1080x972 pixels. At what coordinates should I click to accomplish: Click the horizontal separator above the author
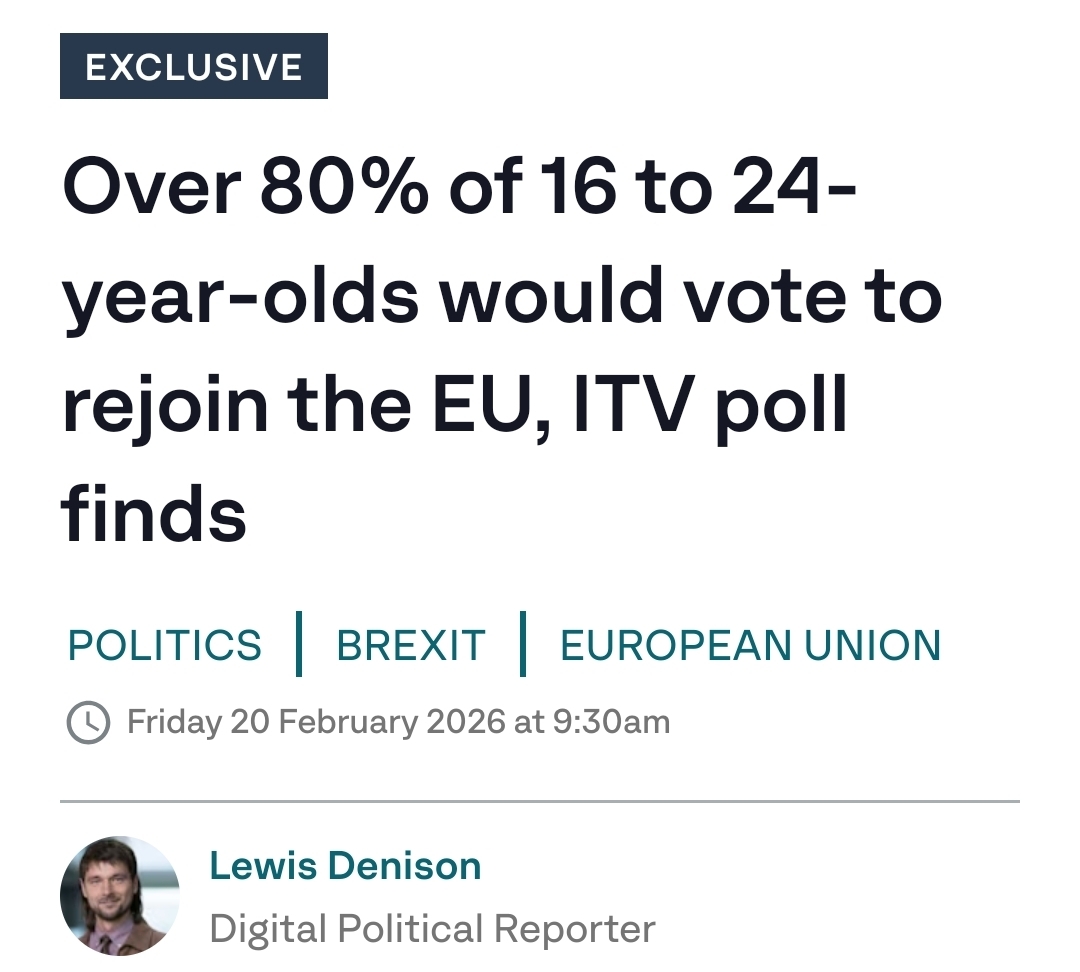tap(540, 802)
